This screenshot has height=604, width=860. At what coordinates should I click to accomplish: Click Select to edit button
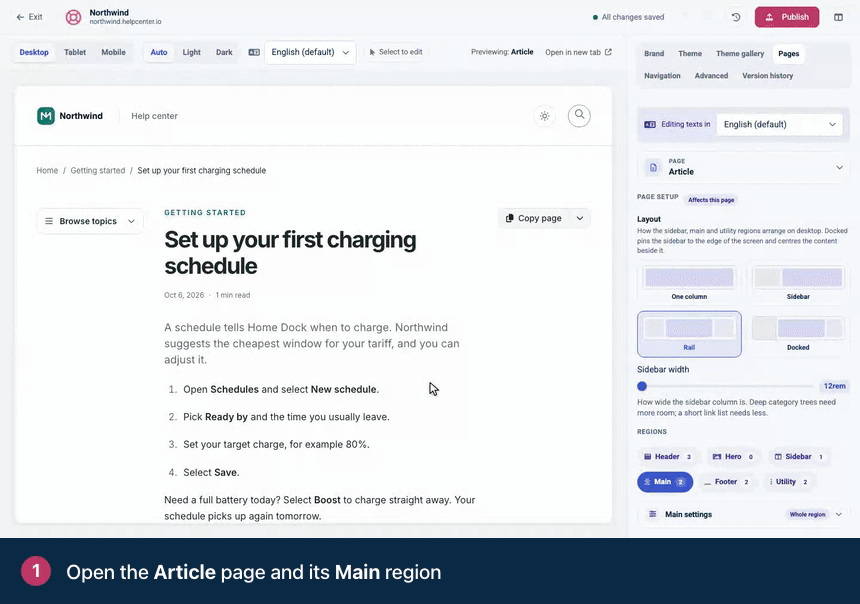pyautogui.click(x=395, y=52)
